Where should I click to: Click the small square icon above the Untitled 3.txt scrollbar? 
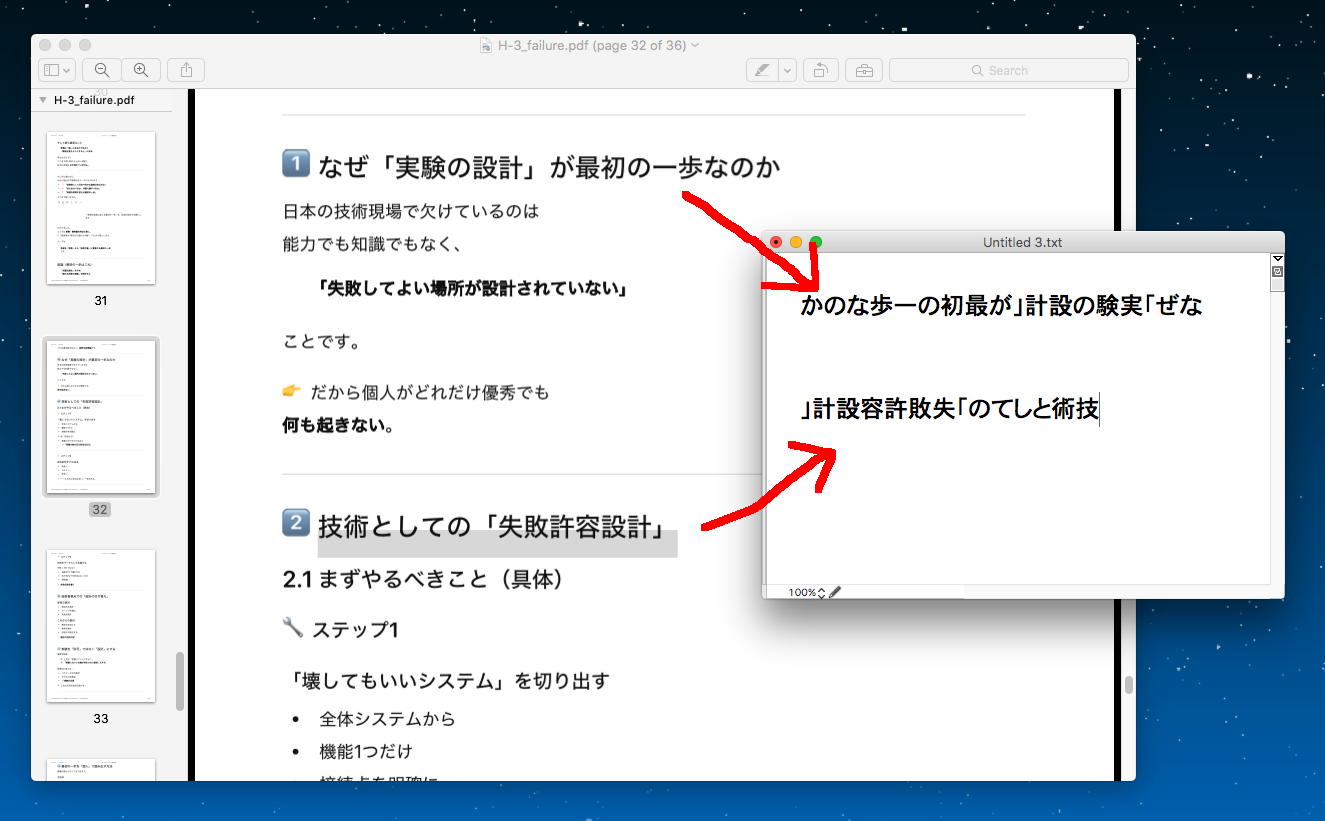pyautogui.click(x=1277, y=271)
